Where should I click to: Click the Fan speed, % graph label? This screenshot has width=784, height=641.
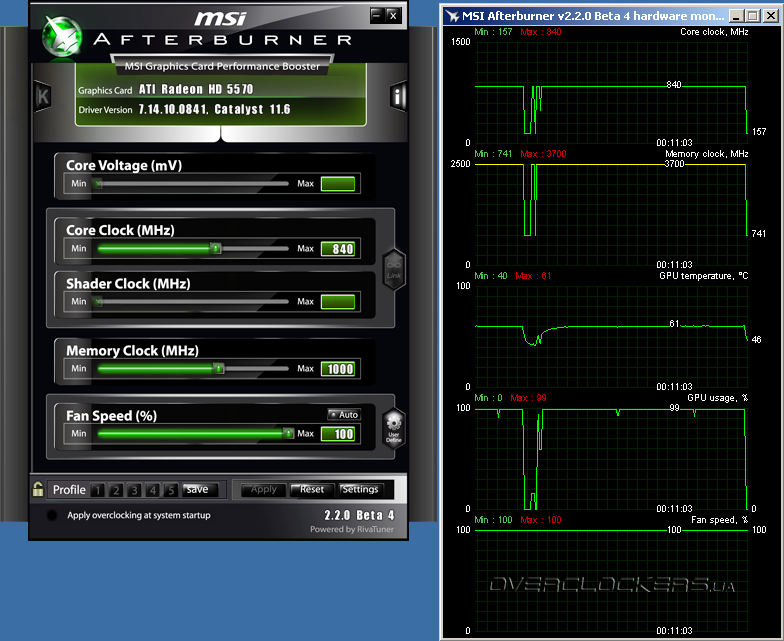[x=720, y=520]
